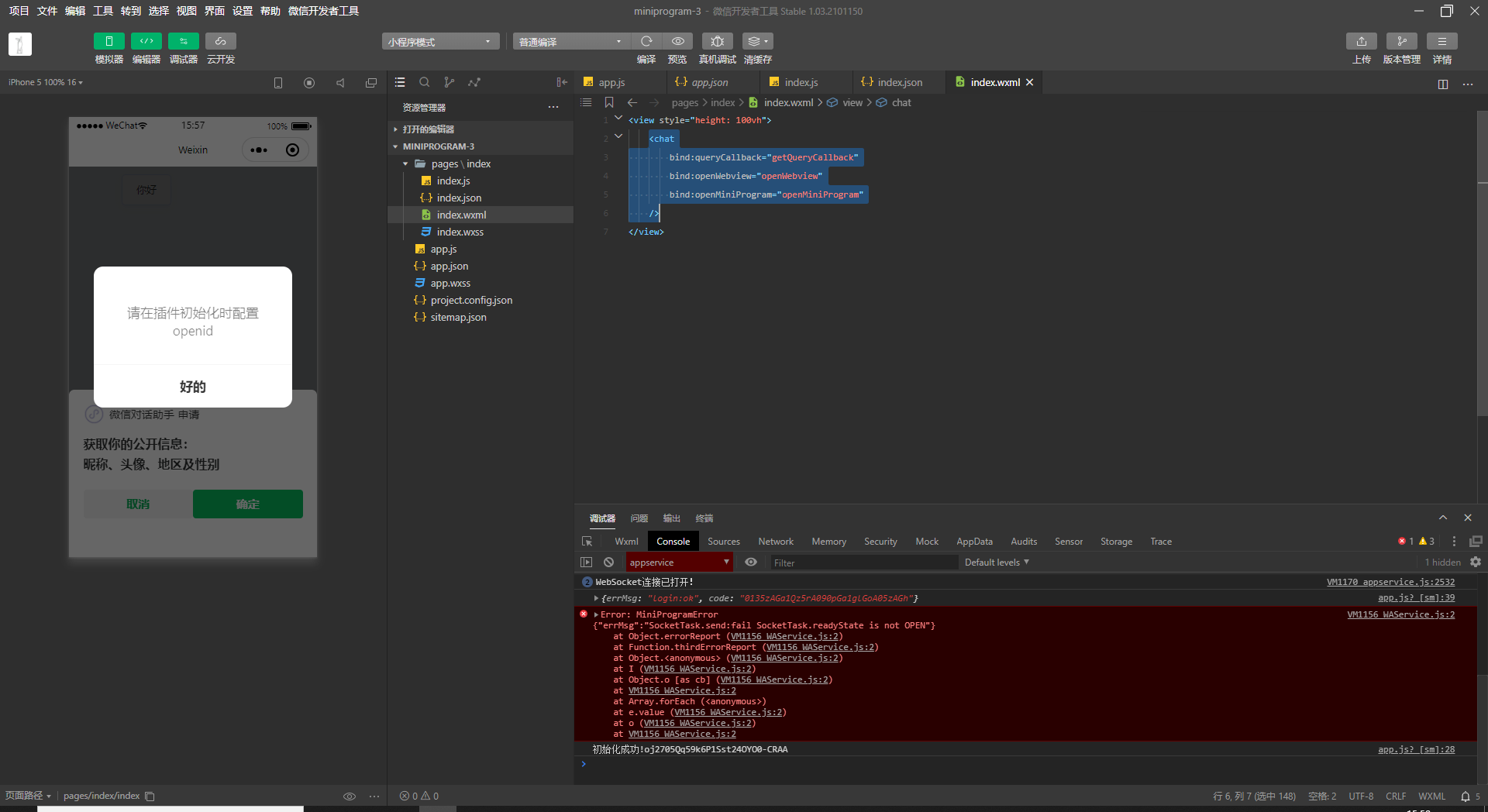The height and width of the screenshot is (812, 1488).
Task: Mute the simulator sound
Action: 340,83
